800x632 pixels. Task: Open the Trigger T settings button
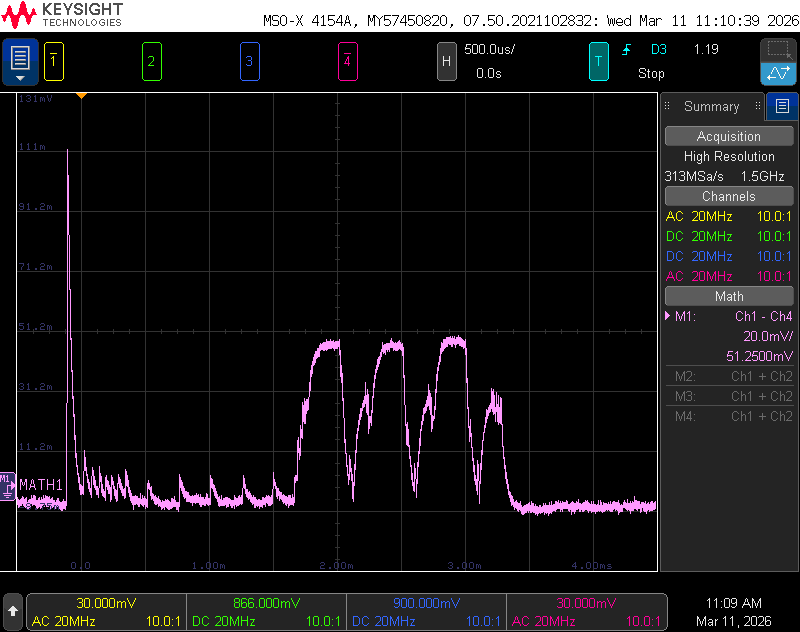598,62
